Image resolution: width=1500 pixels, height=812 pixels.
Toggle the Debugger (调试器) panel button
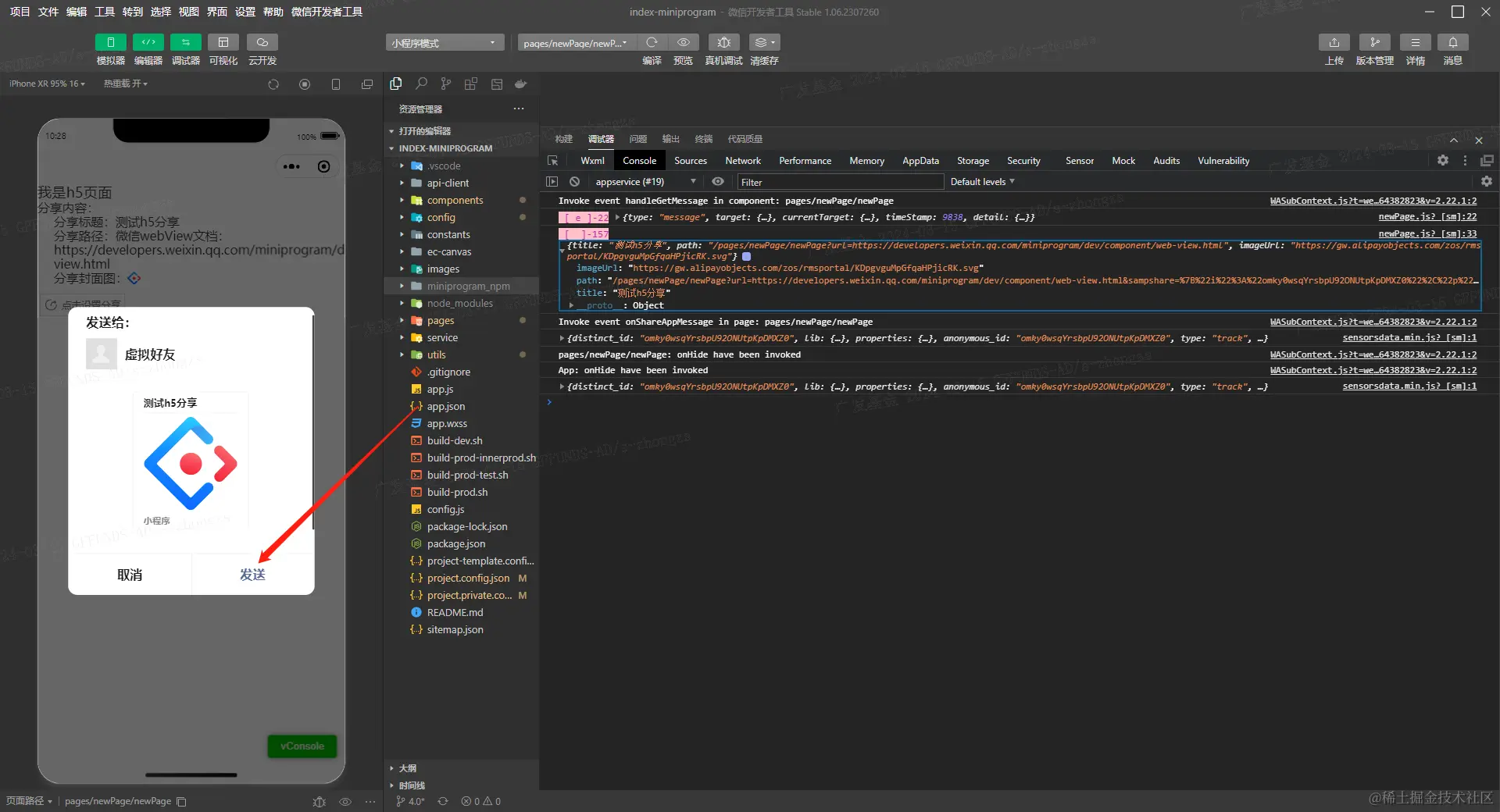point(185,43)
